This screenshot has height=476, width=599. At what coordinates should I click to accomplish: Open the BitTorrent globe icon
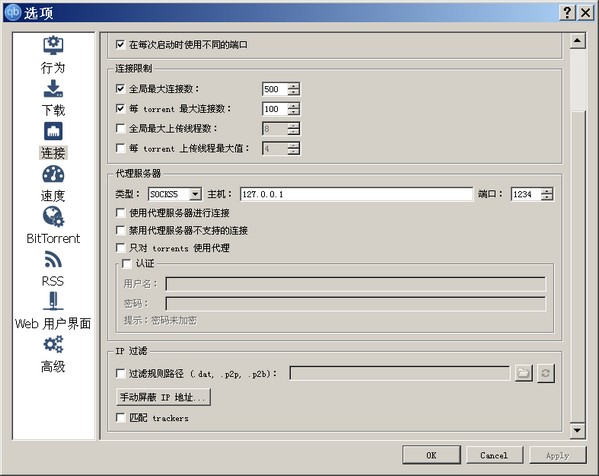[x=53, y=217]
